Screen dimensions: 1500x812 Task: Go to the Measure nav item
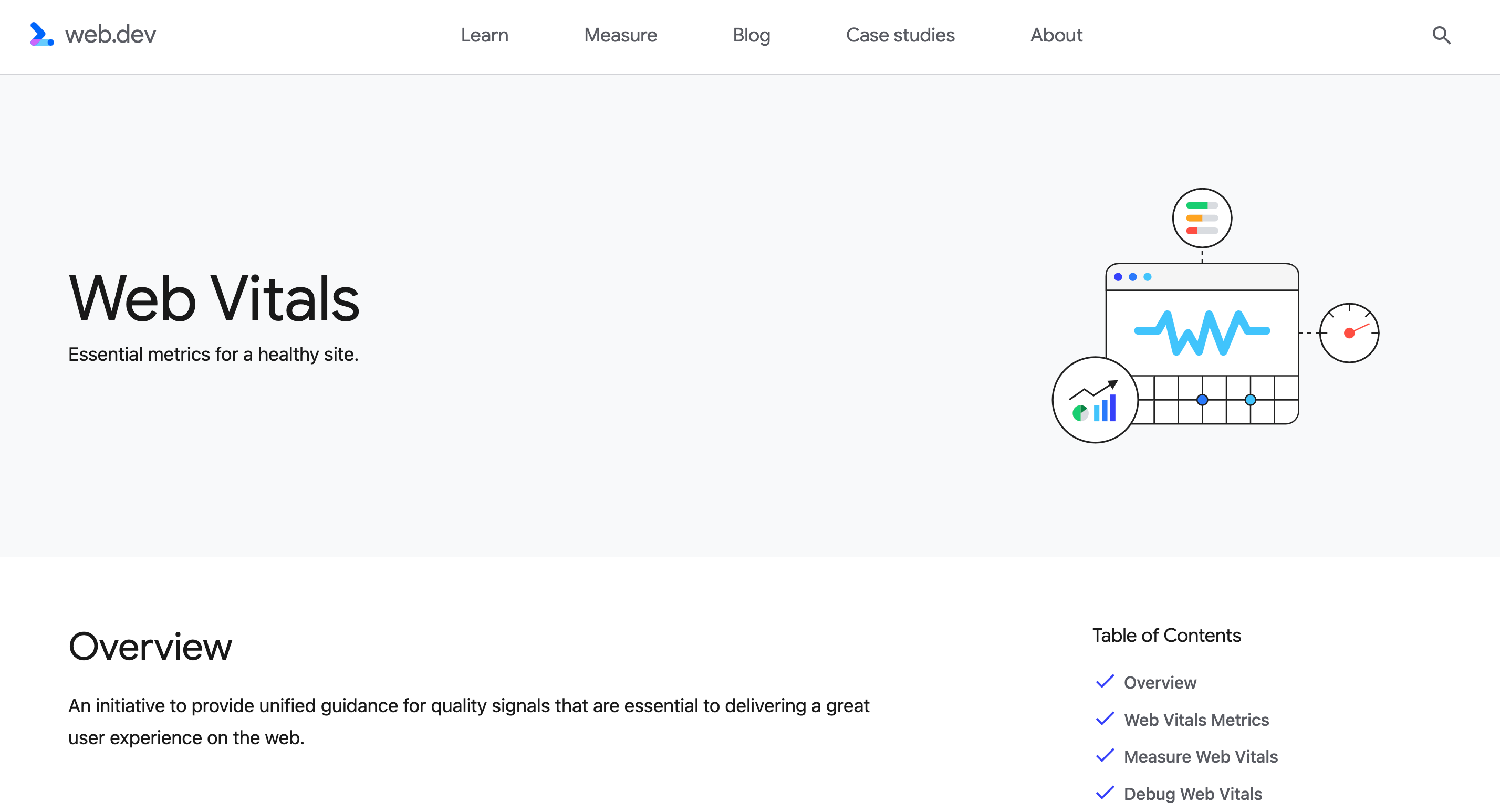pos(620,36)
